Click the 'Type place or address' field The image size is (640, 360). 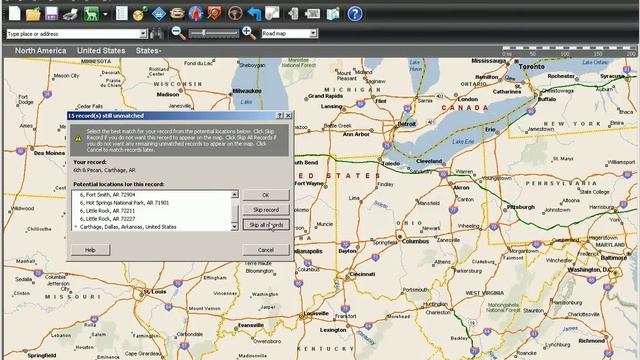[x=73, y=34]
